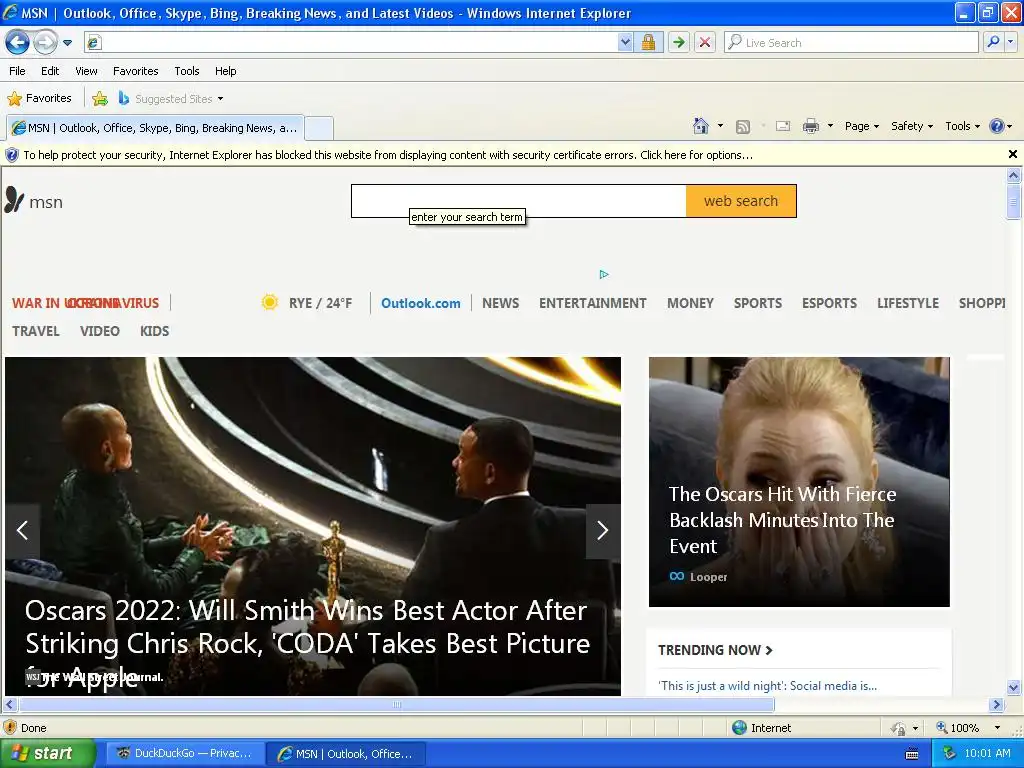
Task: Open the Oscars 2022 Will Smith headline
Action: (x=307, y=643)
